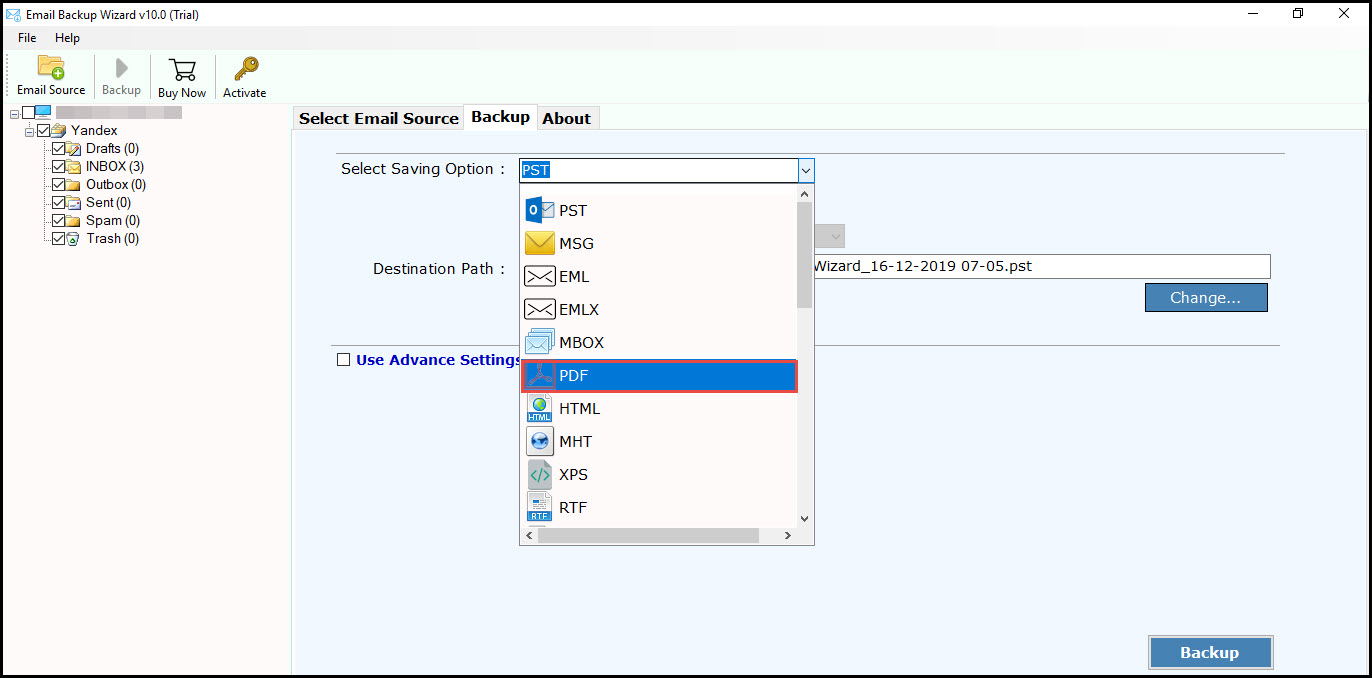Collapse the root computer tree node
The height and width of the screenshot is (678, 1372).
(x=14, y=113)
